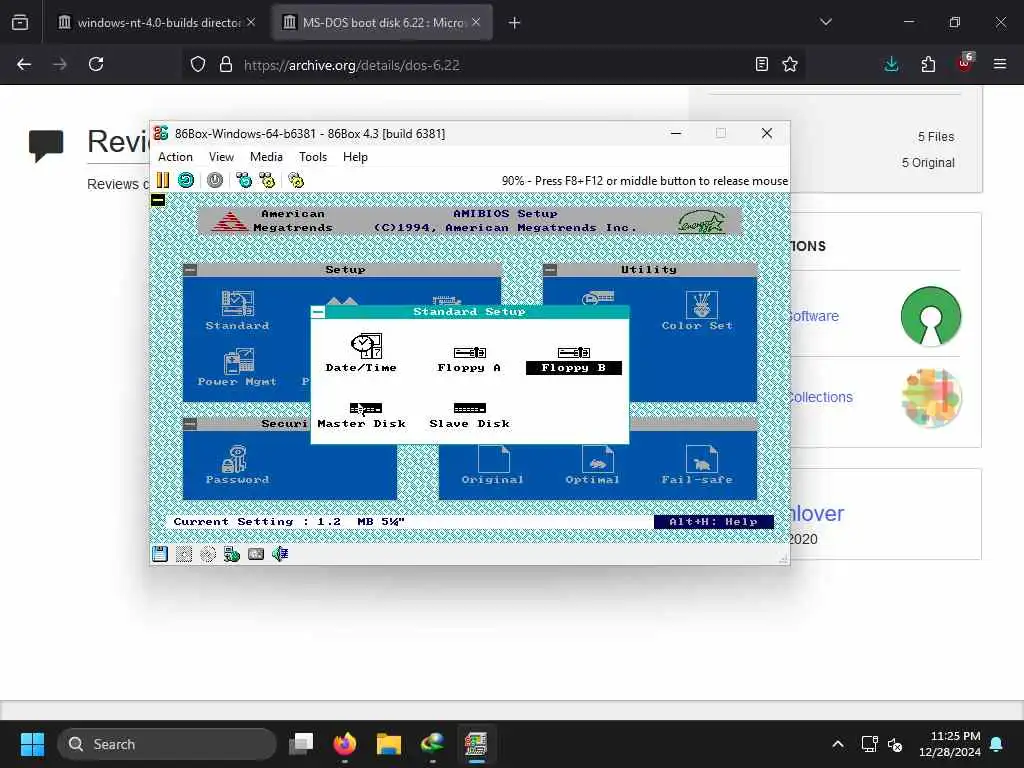
Task: Open Password in Security window
Action: click(237, 465)
